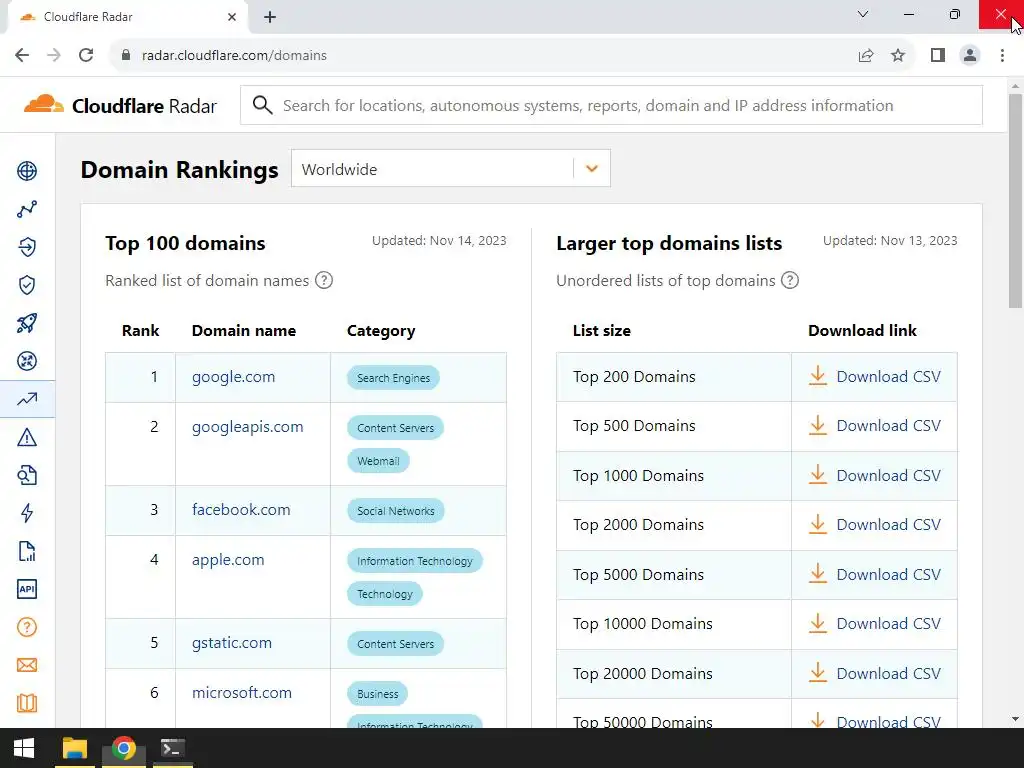Open a new browser tab
The height and width of the screenshot is (768, 1024).
[x=270, y=17]
